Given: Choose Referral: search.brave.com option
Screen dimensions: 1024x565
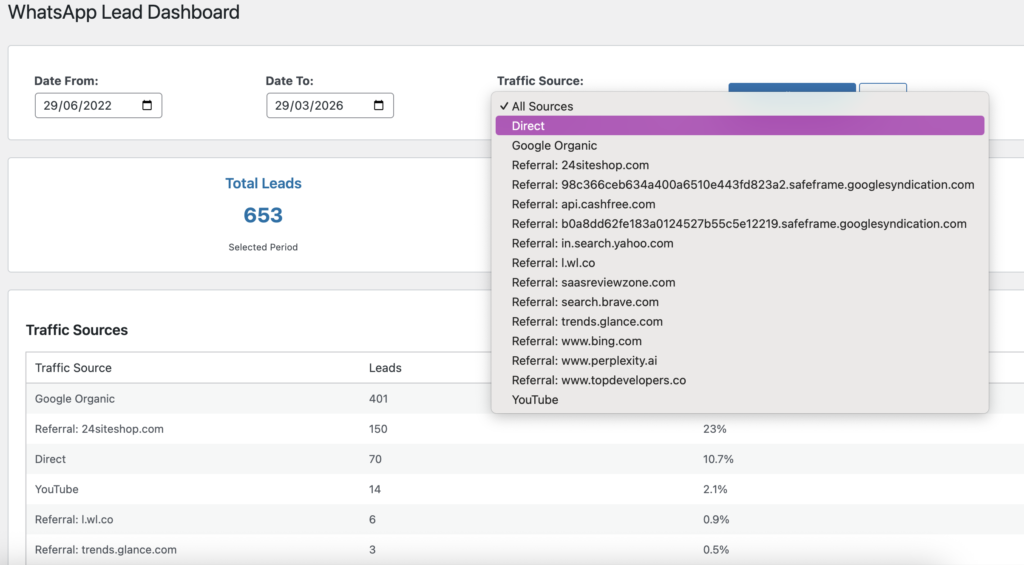Looking at the screenshot, I should pos(585,302).
